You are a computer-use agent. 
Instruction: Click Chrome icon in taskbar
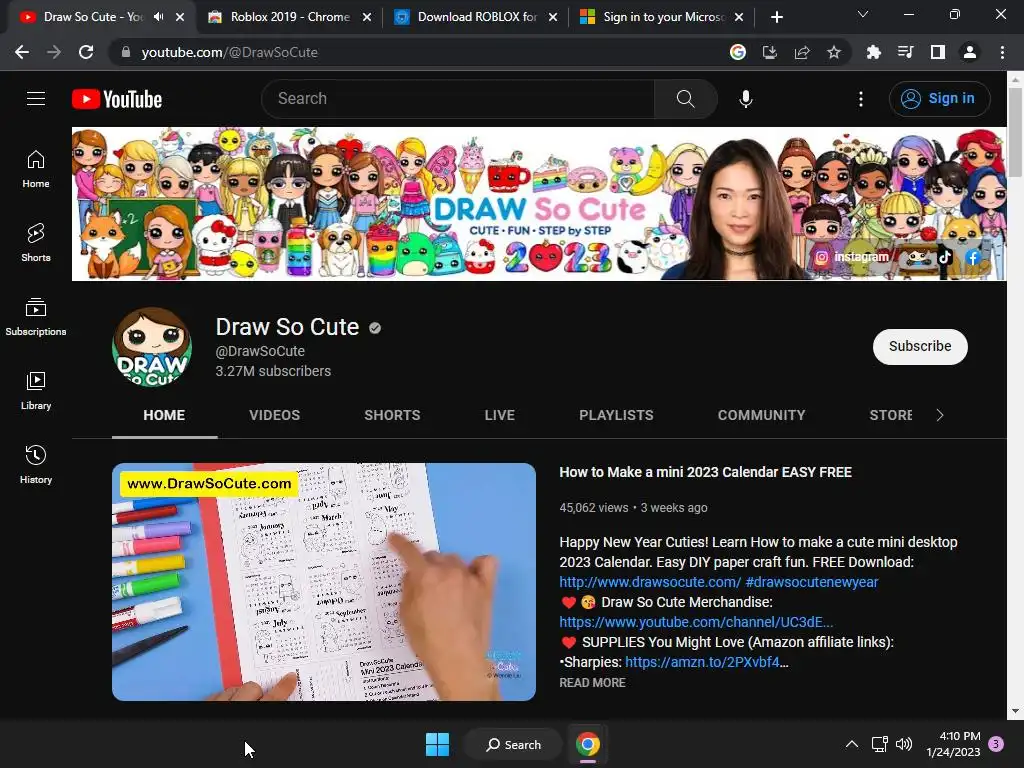click(588, 744)
